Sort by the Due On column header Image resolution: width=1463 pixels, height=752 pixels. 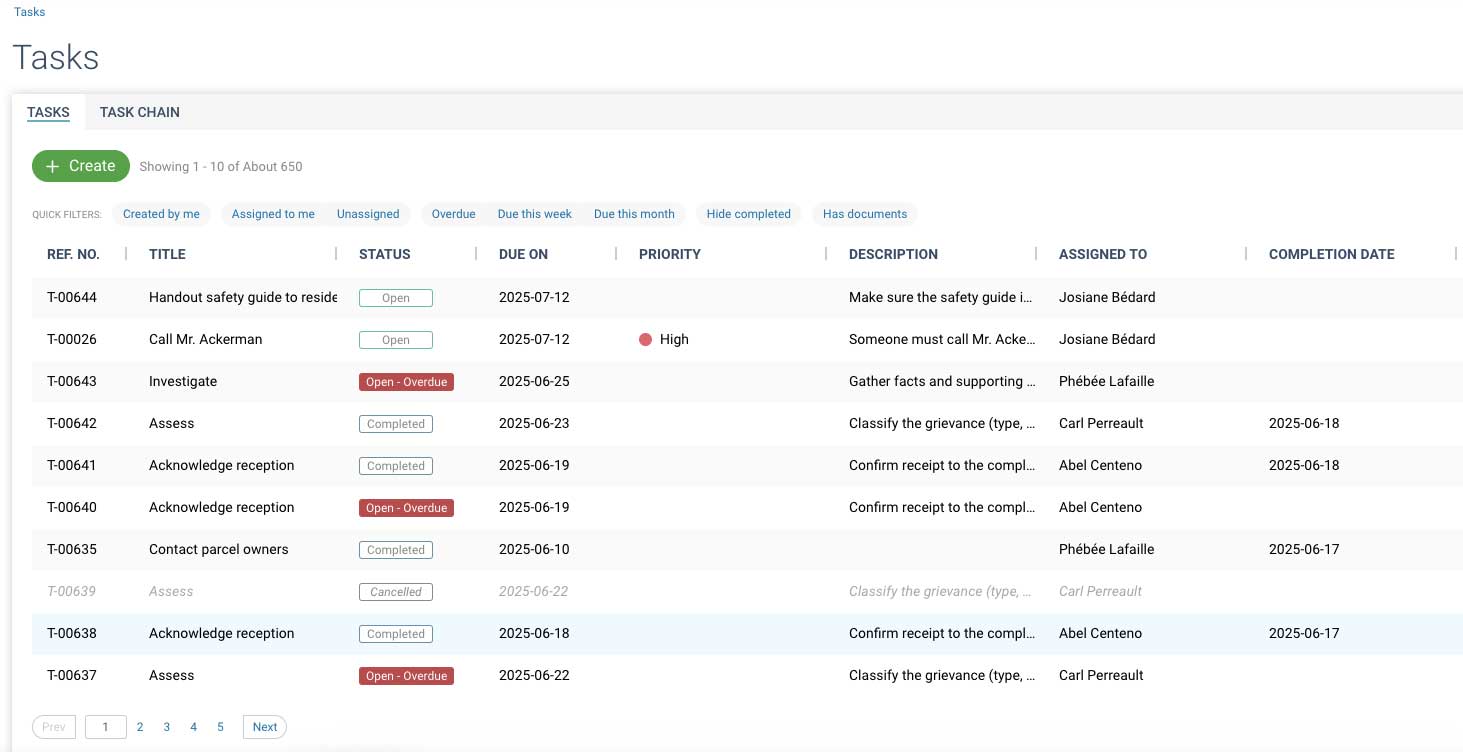(523, 254)
